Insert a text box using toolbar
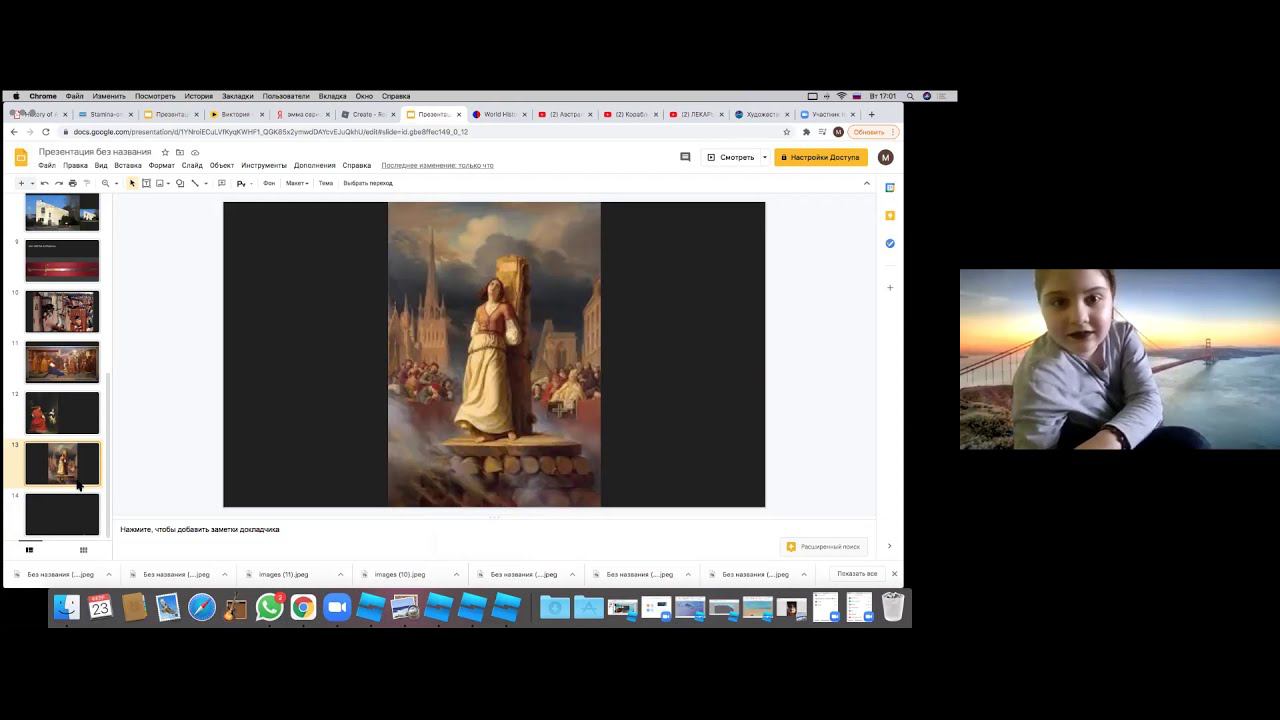Viewport: 1280px width, 720px height. click(x=146, y=183)
